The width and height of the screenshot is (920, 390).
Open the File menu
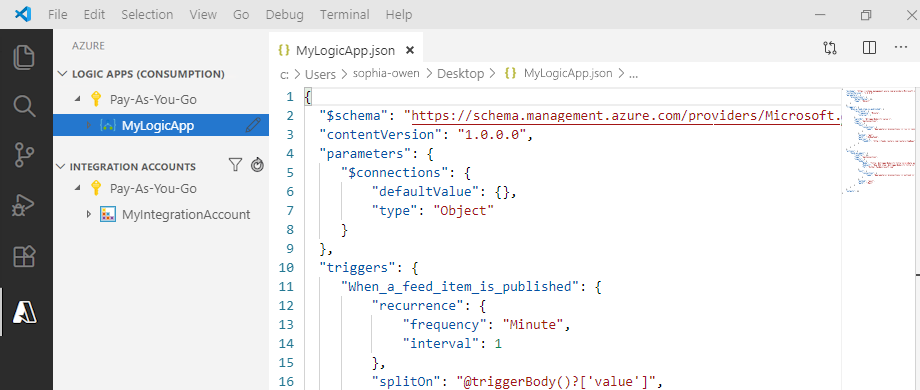point(58,15)
